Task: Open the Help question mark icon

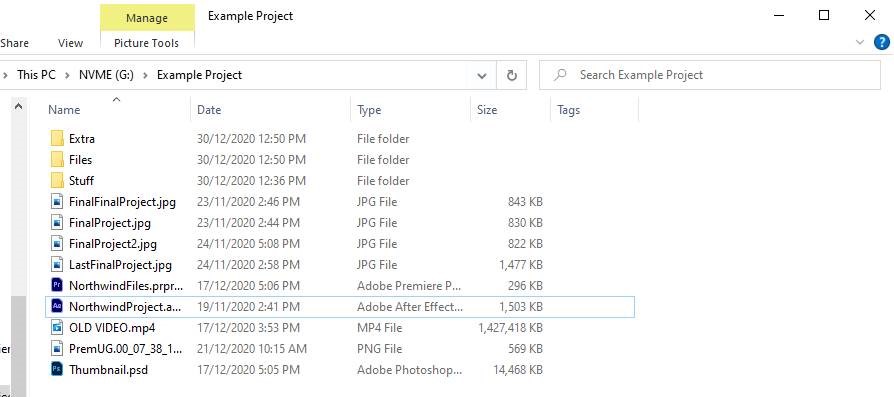Action: (881, 42)
